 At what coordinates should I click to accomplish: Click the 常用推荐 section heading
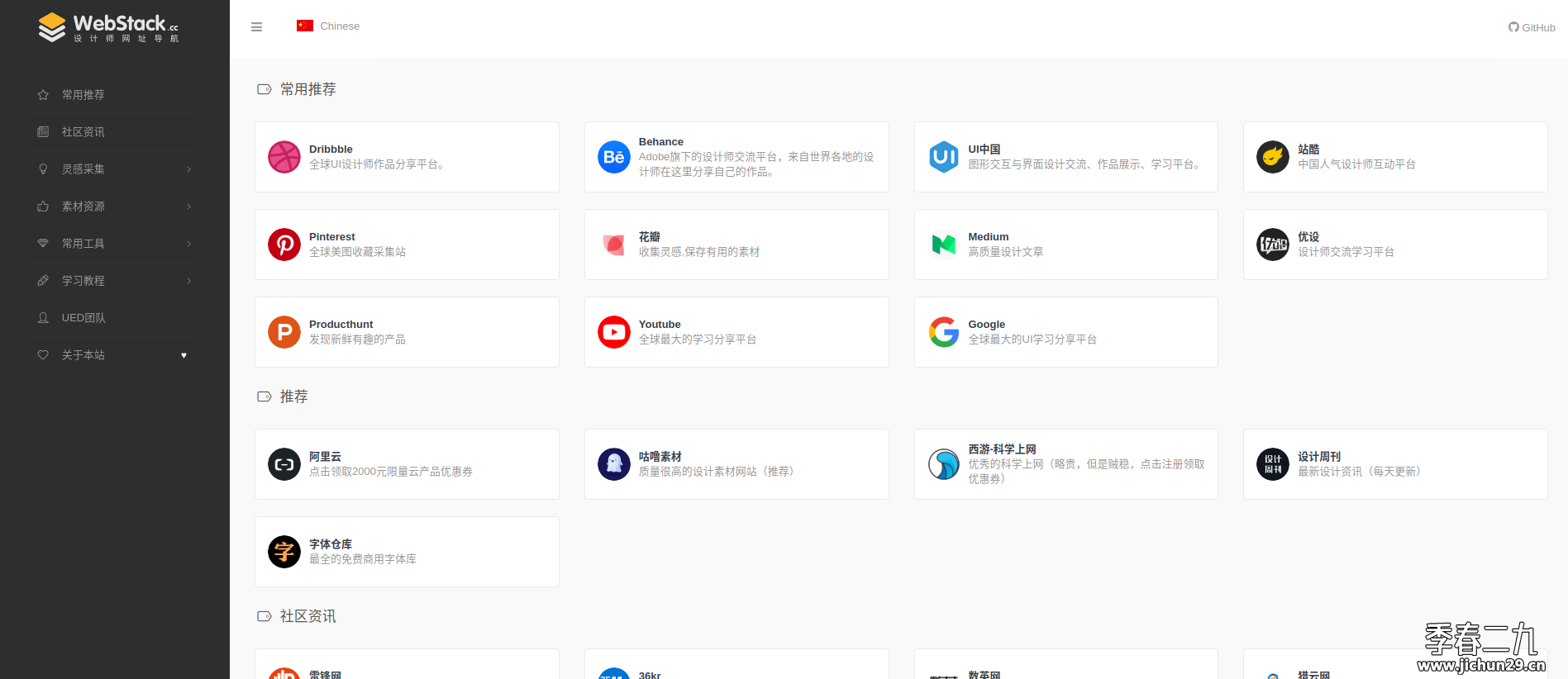point(307,89)
